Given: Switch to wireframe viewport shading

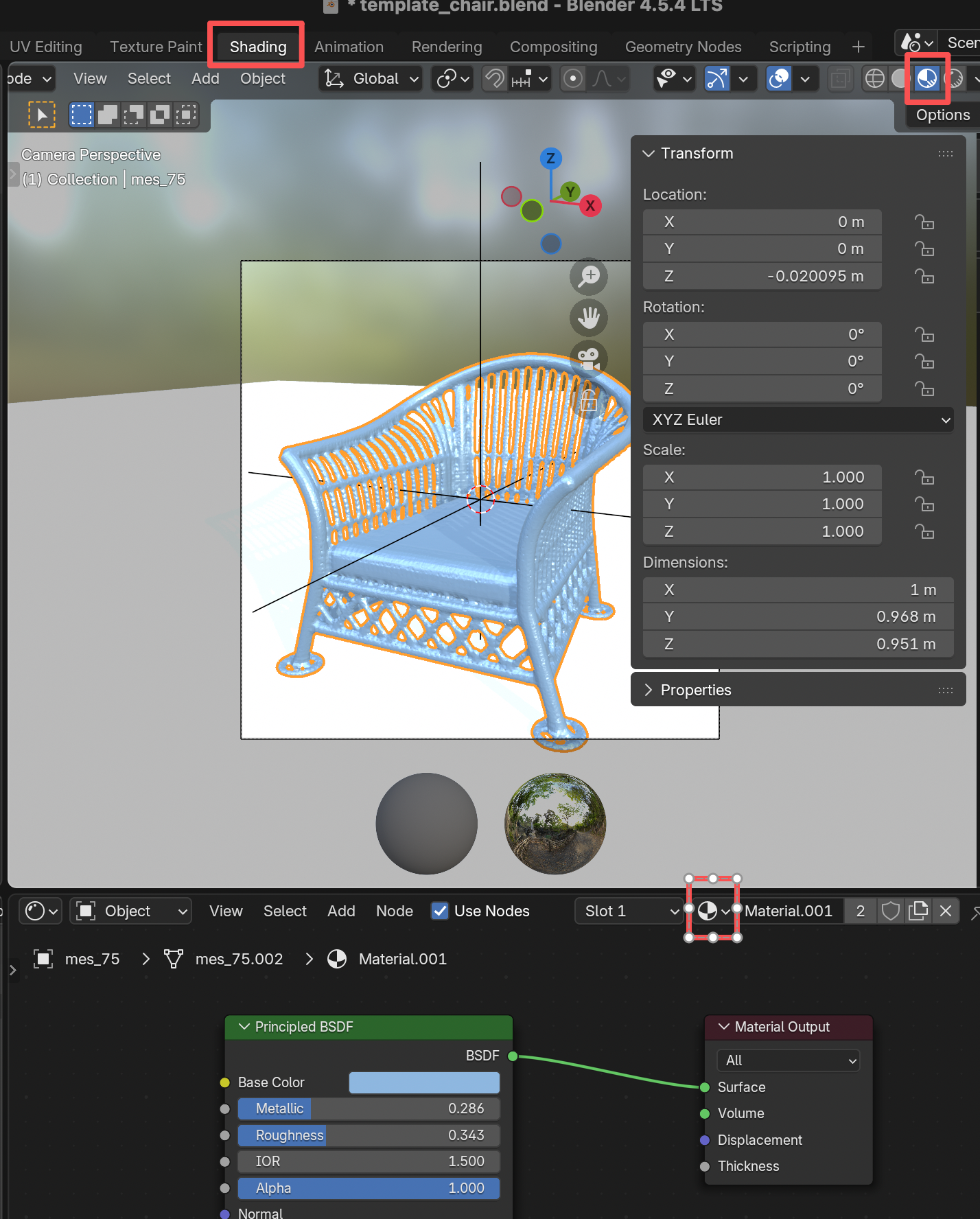Looking at the screenshot, I should (874, 79).
